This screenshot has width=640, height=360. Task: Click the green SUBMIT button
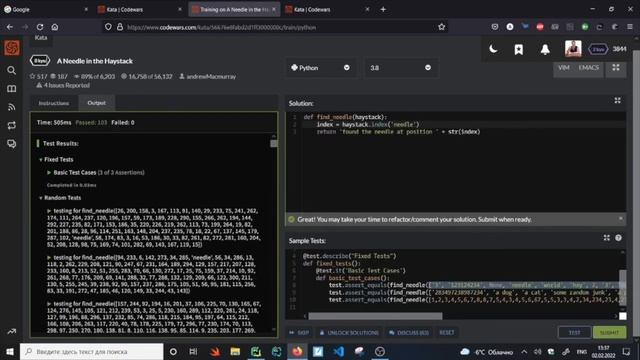tap(609, 333)
